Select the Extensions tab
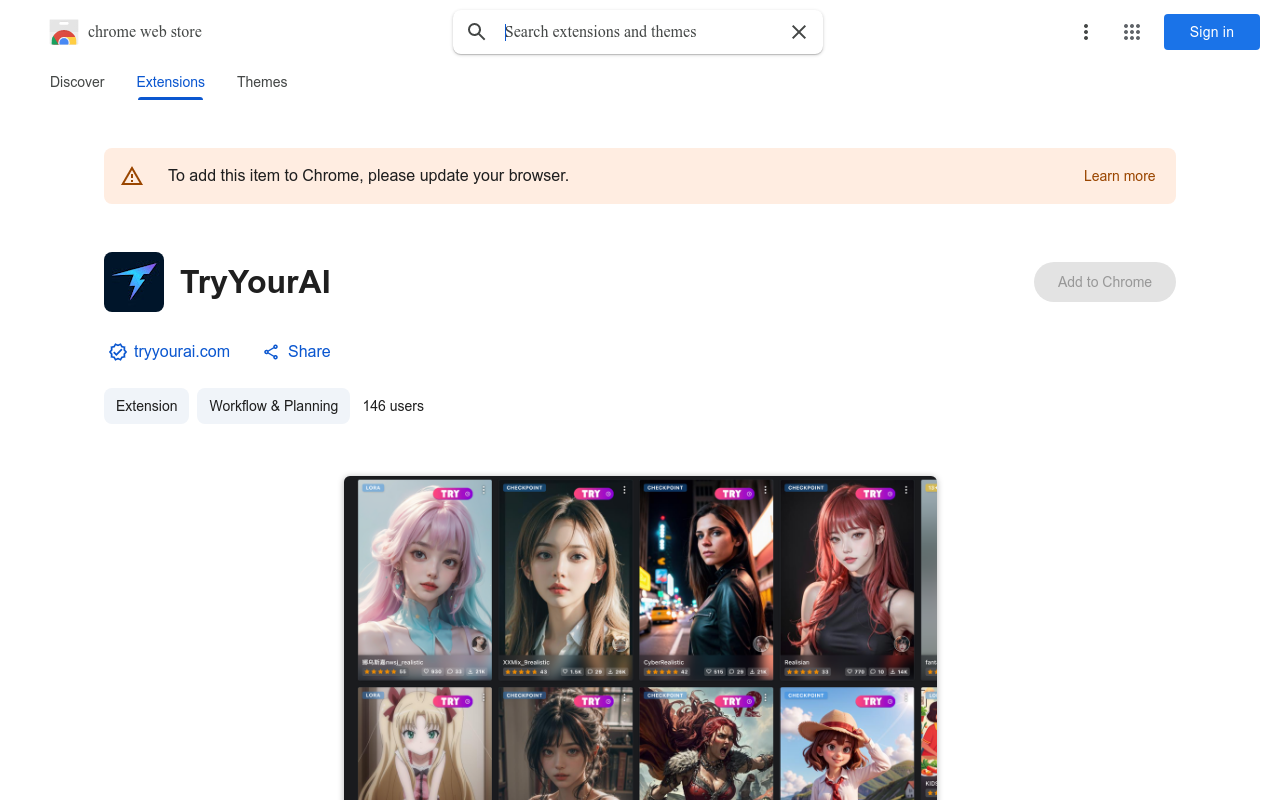 click(171, 82)
